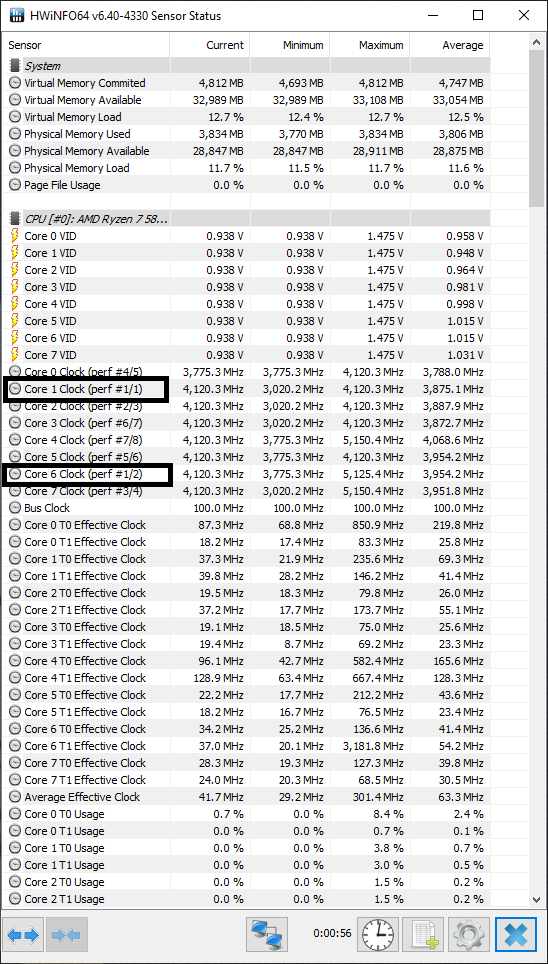Select the Core 4 Clock (perf #7/8) row
Image resolution: width=548 pixels, height=964 pixels.
247,440
